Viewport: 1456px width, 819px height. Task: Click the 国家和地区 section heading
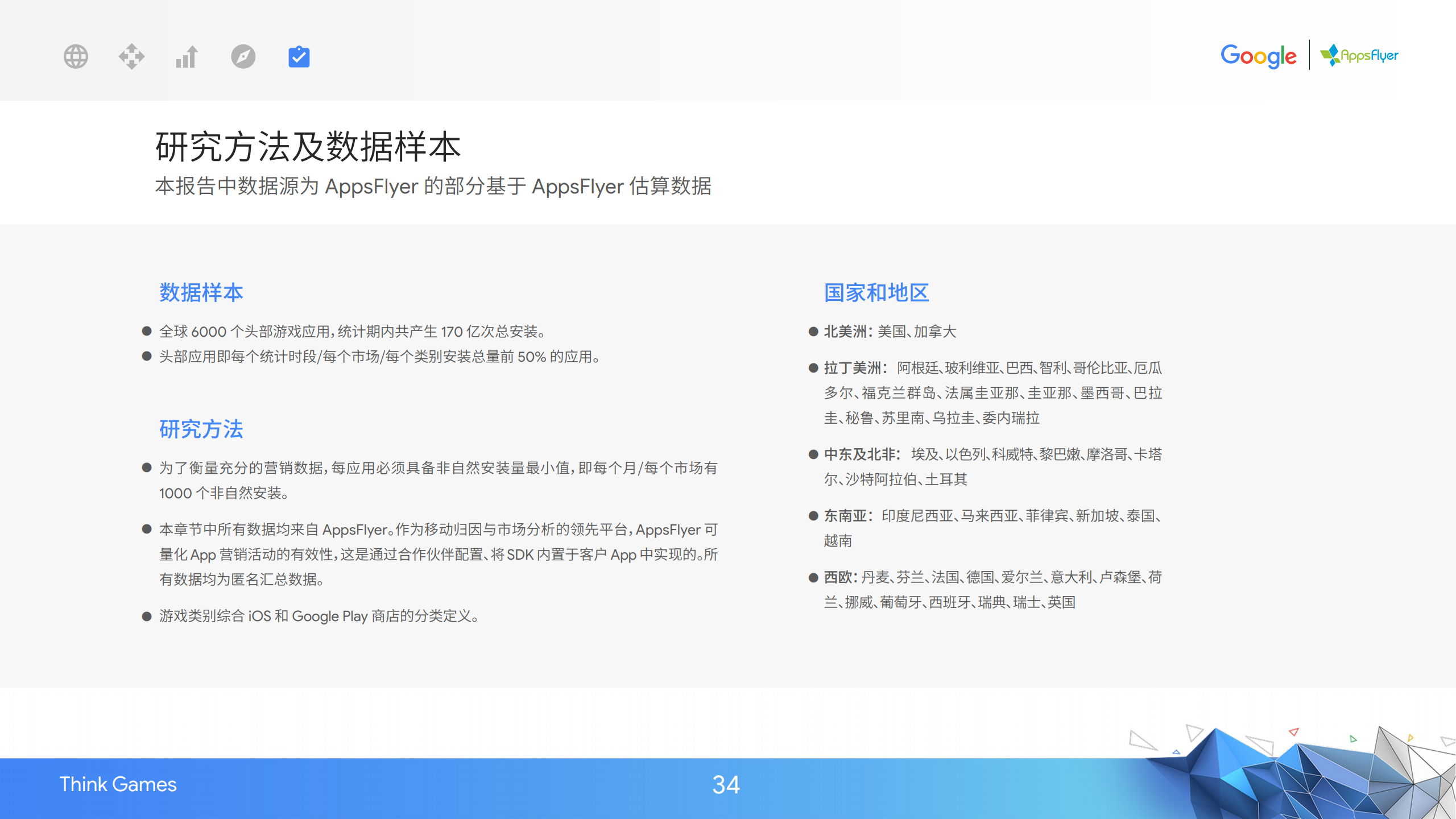click(x=876, y=292)
